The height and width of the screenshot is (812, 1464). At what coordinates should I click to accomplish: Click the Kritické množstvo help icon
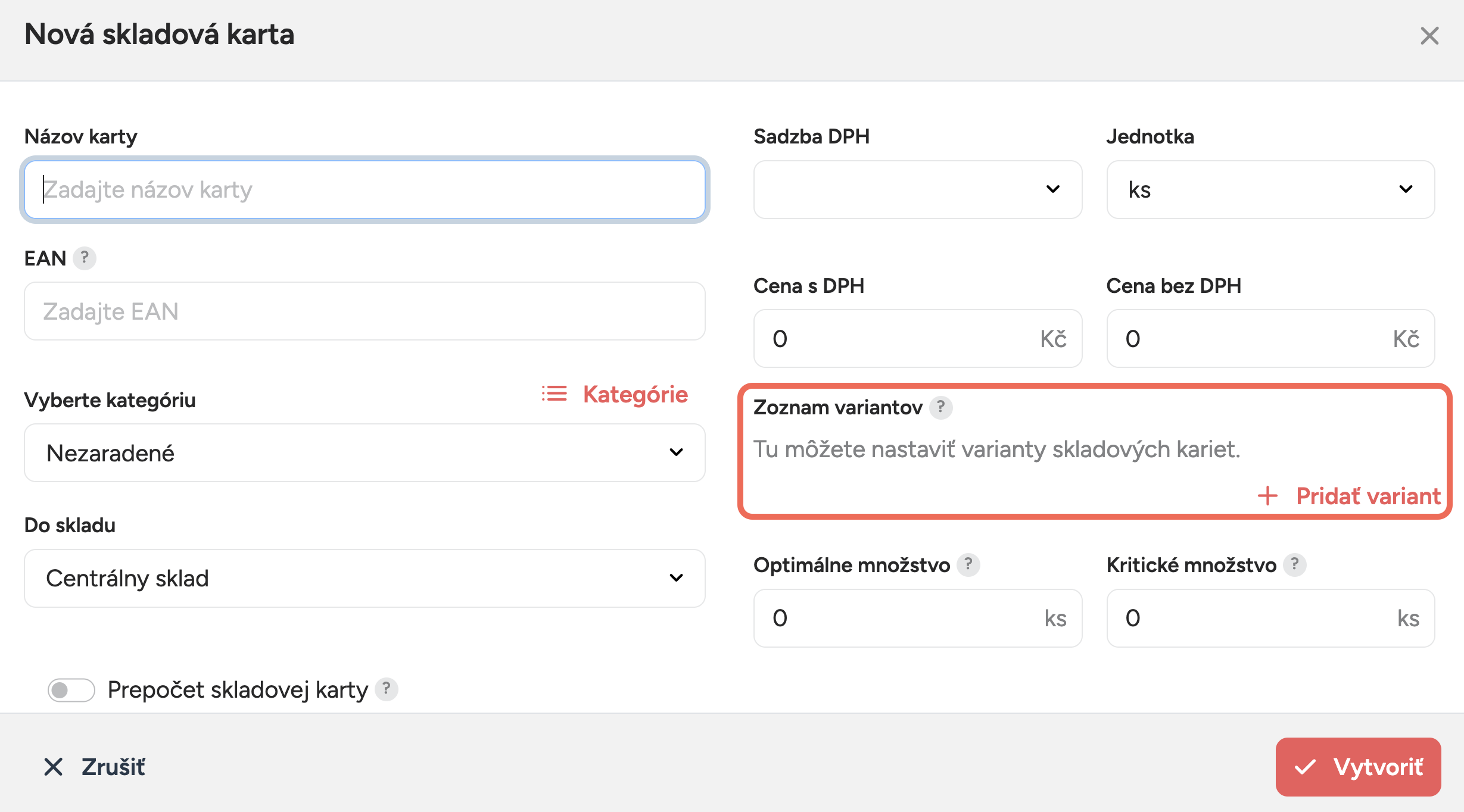[x=1294, y=564]
